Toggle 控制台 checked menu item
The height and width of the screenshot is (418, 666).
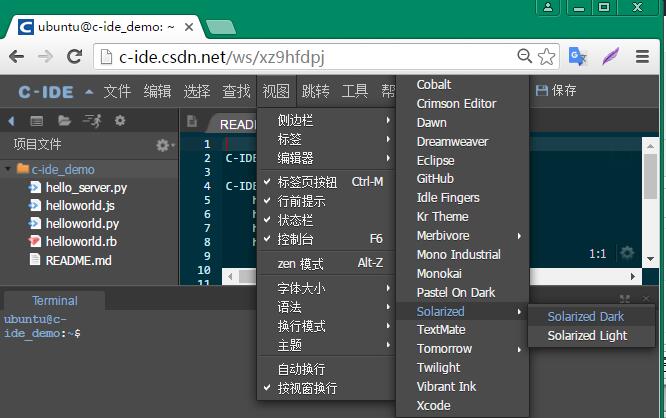[327, 239]
